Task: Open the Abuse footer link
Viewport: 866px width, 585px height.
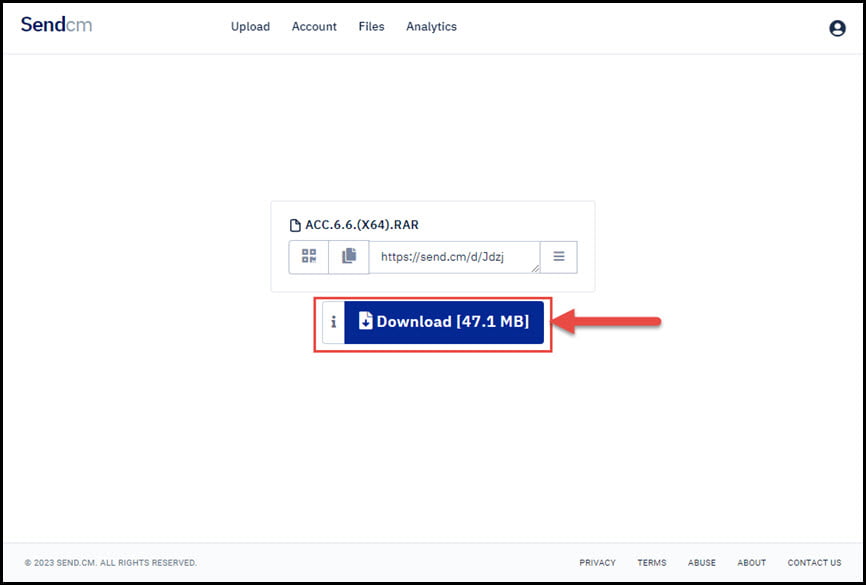Action: pyautogui.click(x=701, y=562)
